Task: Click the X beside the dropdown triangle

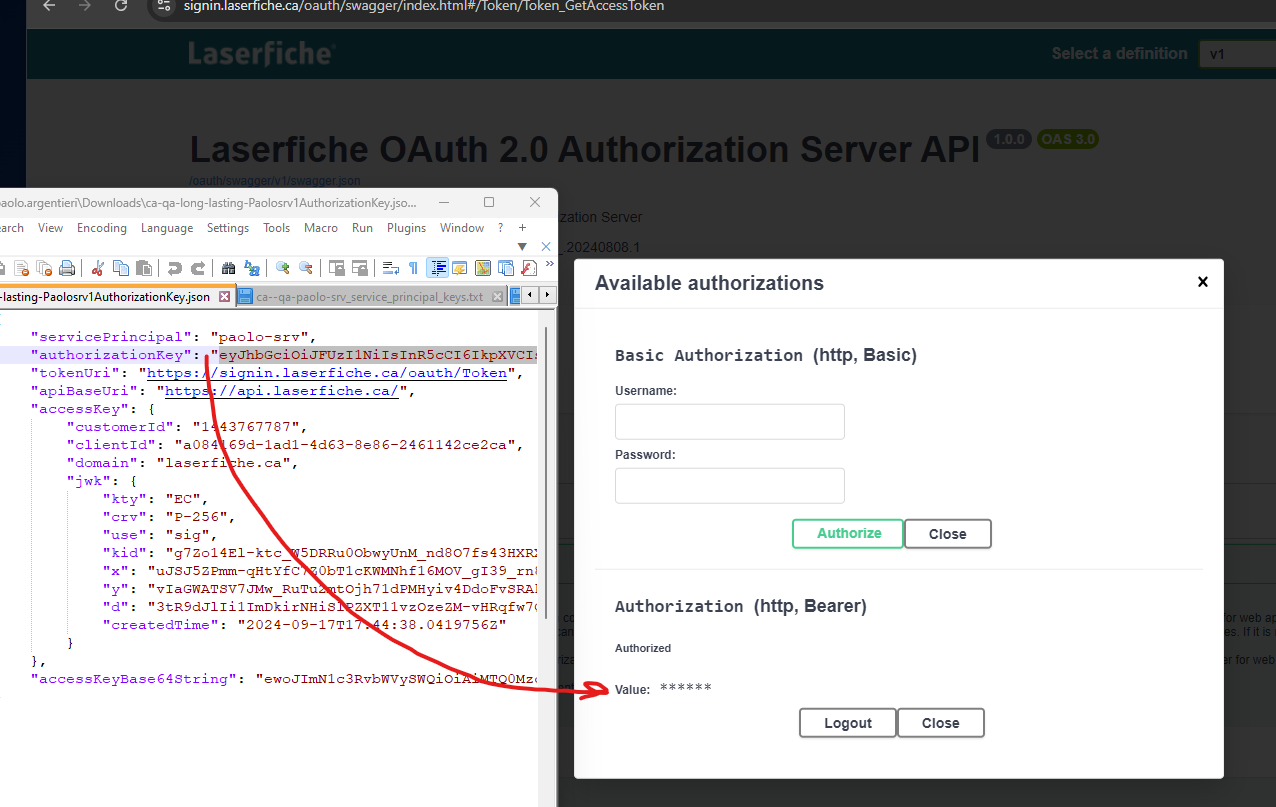Action: point(546,246)
